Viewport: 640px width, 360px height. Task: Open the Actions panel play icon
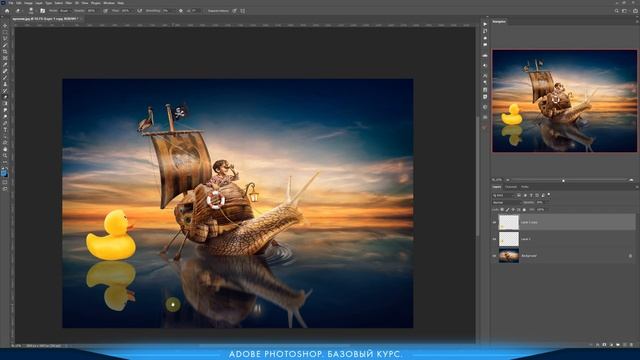point(485,24)
